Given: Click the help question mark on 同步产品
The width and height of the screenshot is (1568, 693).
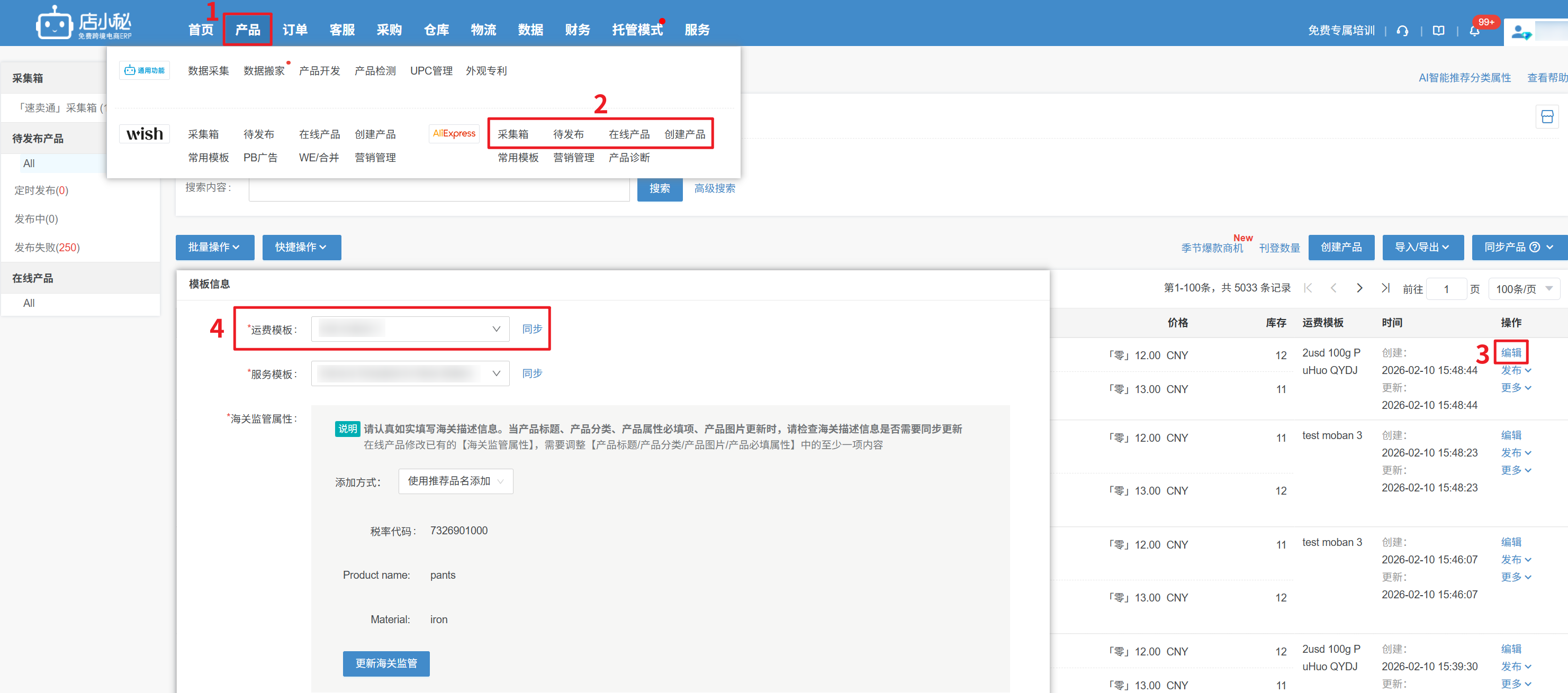Looking at the screenshot, I should 1535,248.
